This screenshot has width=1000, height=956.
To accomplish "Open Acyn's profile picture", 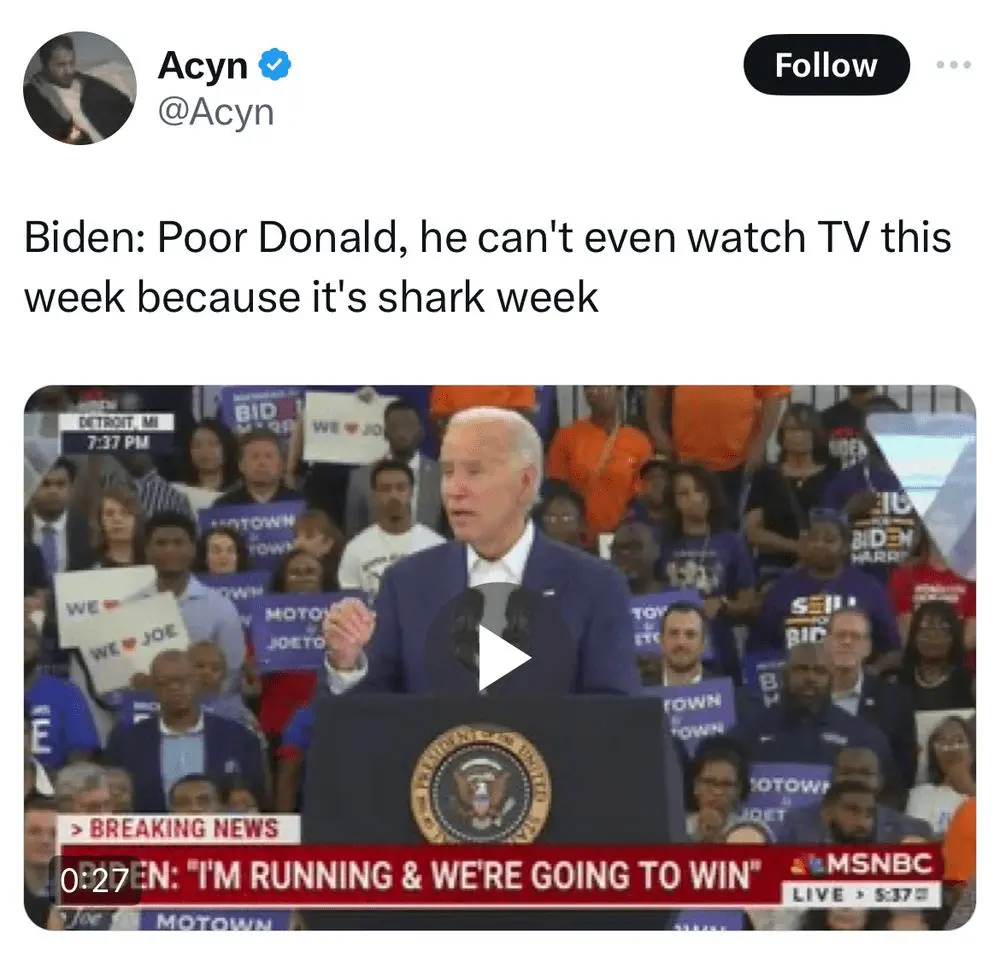I will (x=80, y=88).
